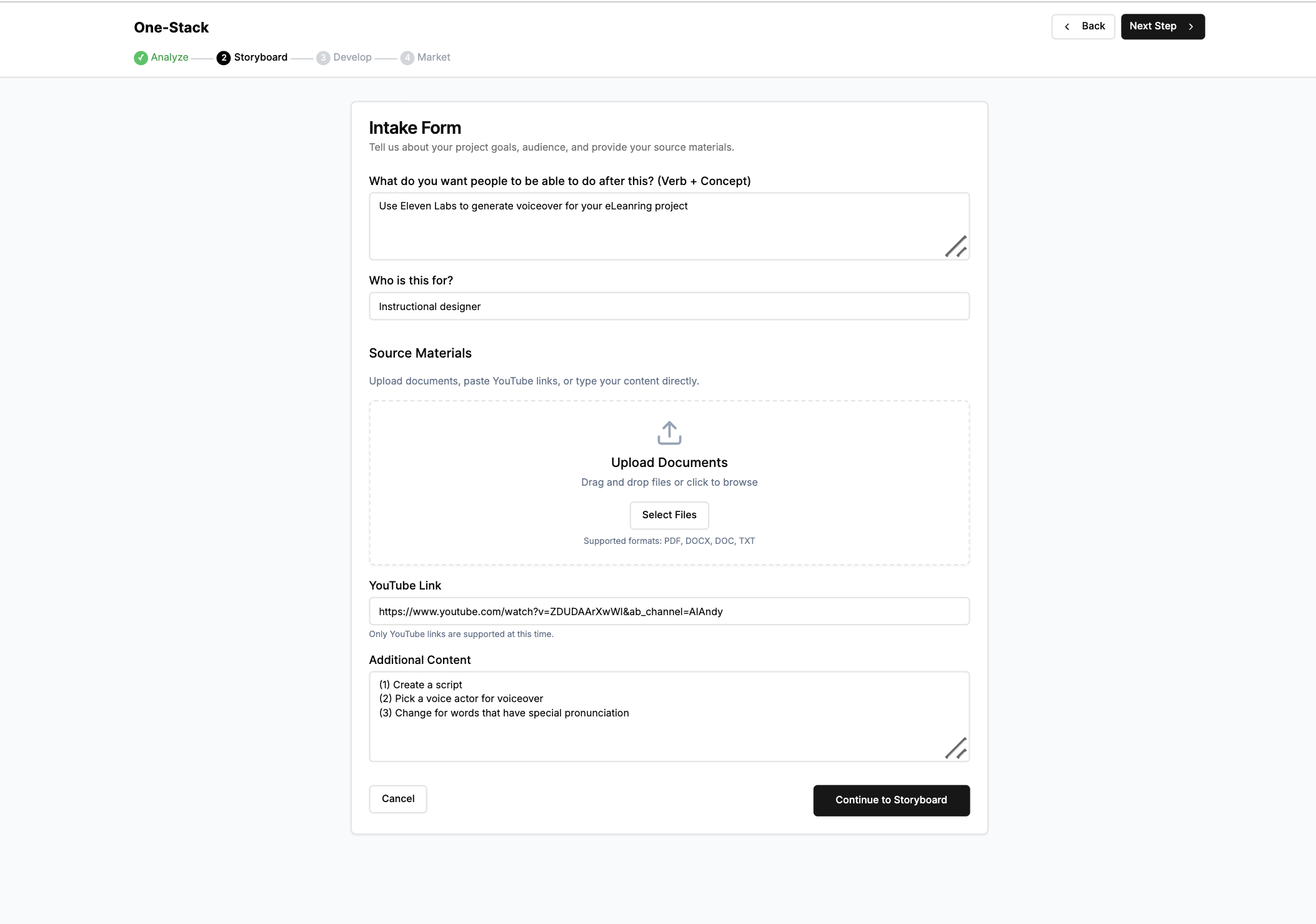Click the Next Step right chevron icon

tap(1191, 26)
